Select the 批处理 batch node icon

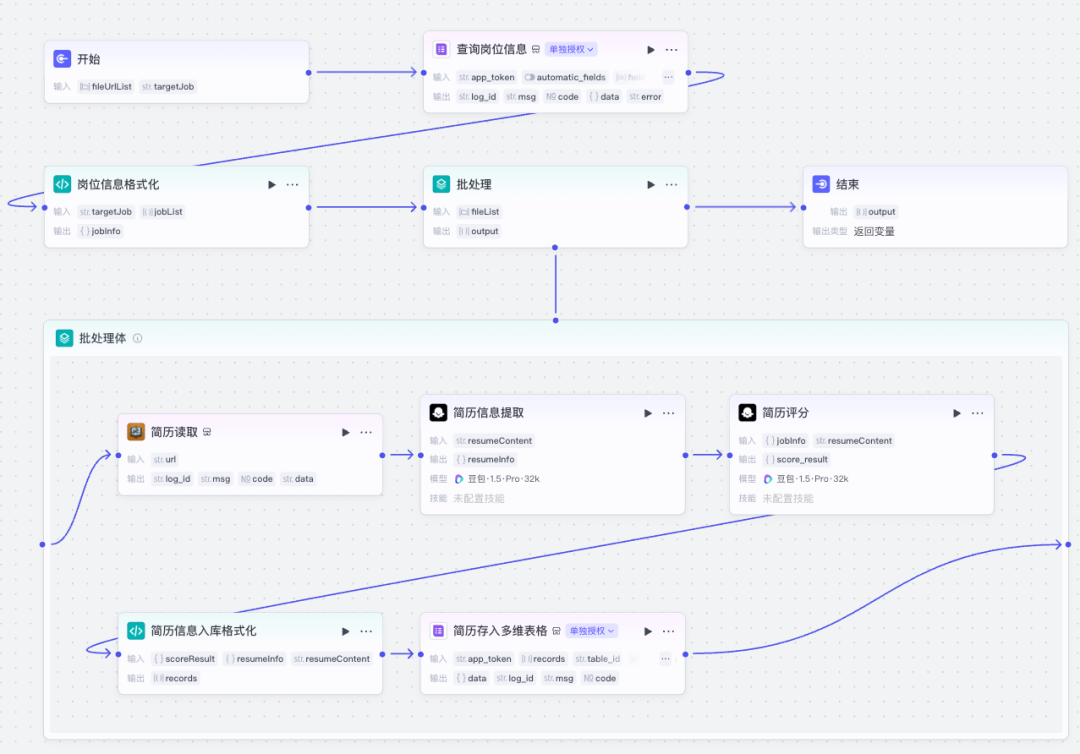click(441, 185)
